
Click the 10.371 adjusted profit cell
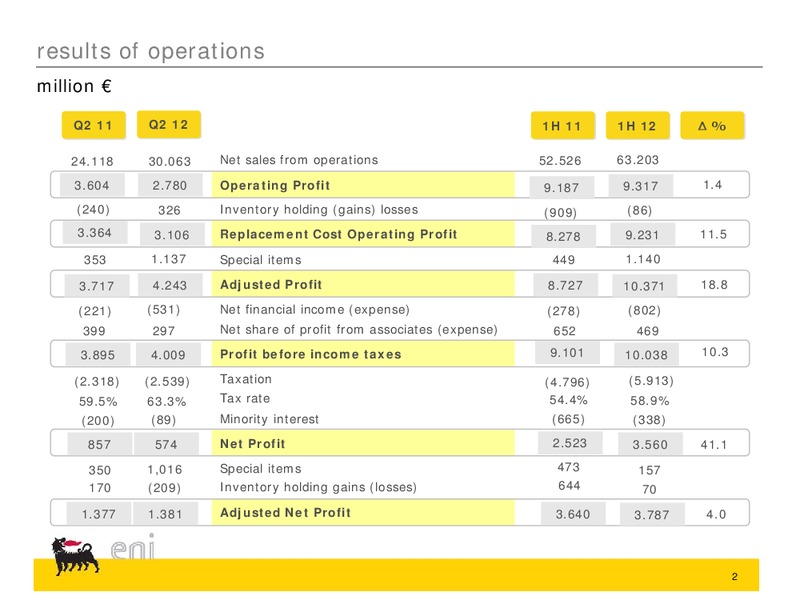pos(644,286)
